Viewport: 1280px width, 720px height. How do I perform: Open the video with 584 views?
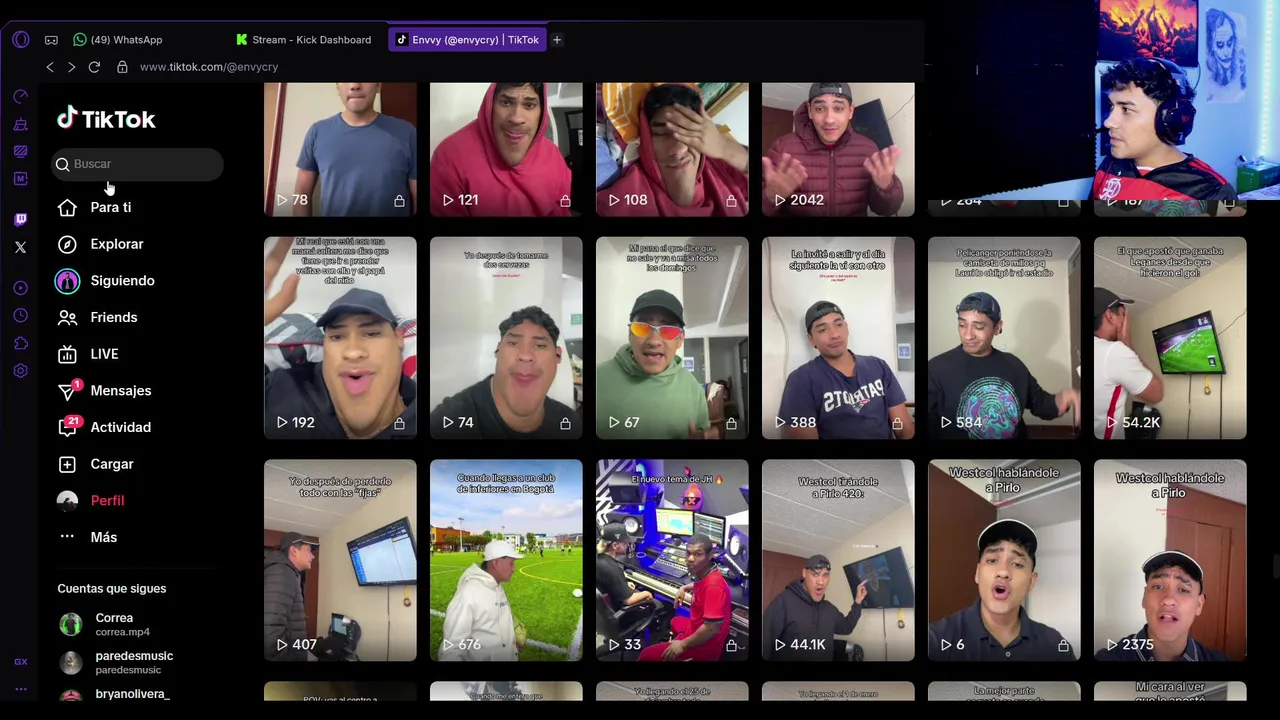coord(1004,338)
